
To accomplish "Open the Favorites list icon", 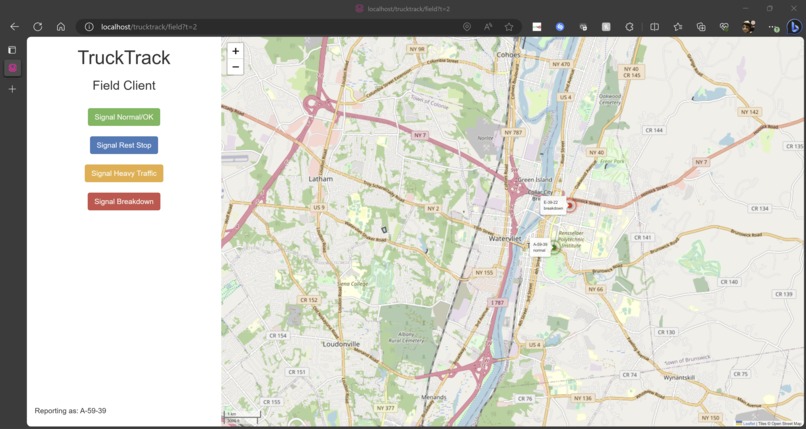I will click(x=678, y=27).
